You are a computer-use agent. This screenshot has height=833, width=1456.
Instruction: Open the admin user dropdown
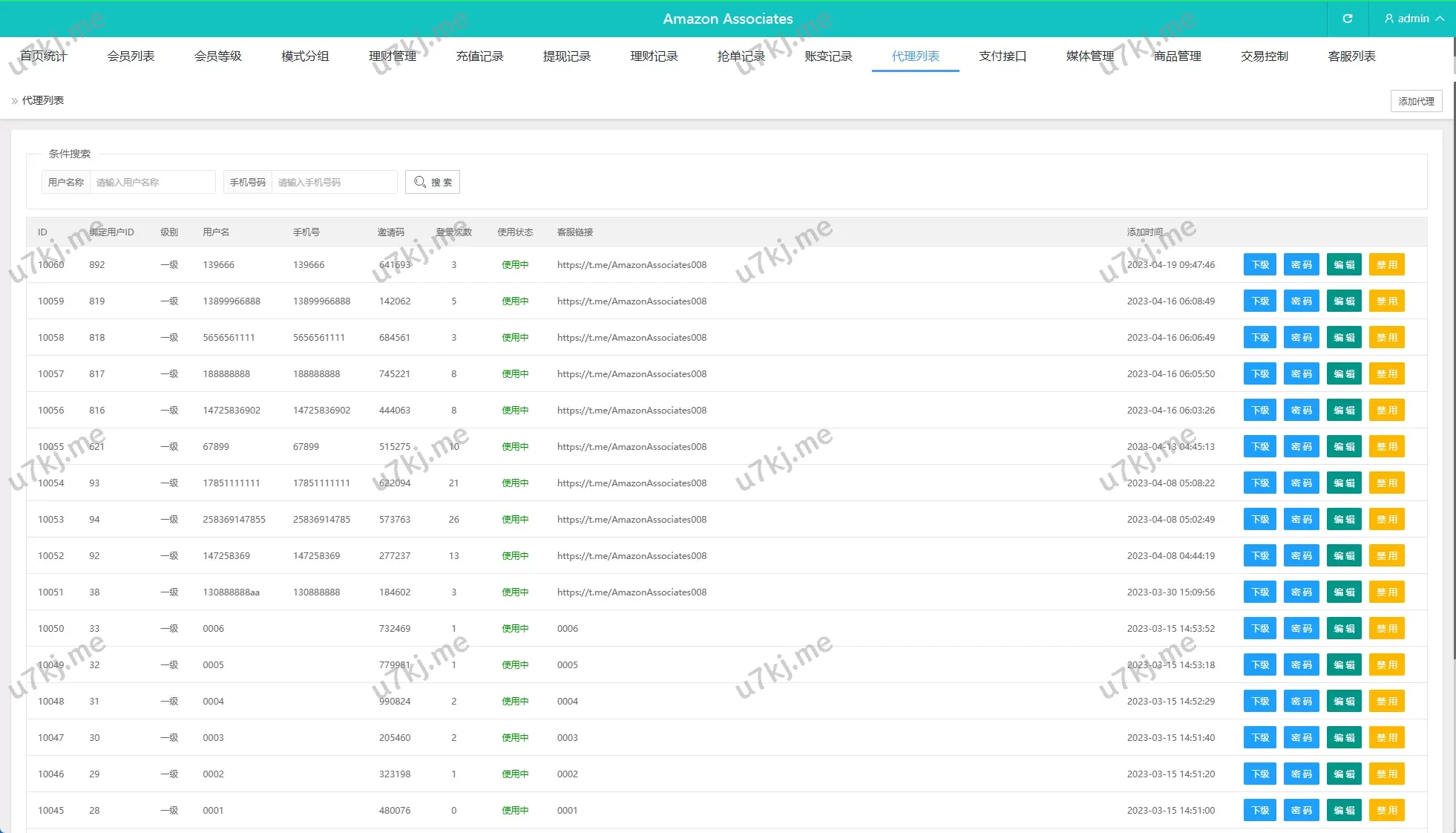pyautogui.click(x=1414, y=19)
